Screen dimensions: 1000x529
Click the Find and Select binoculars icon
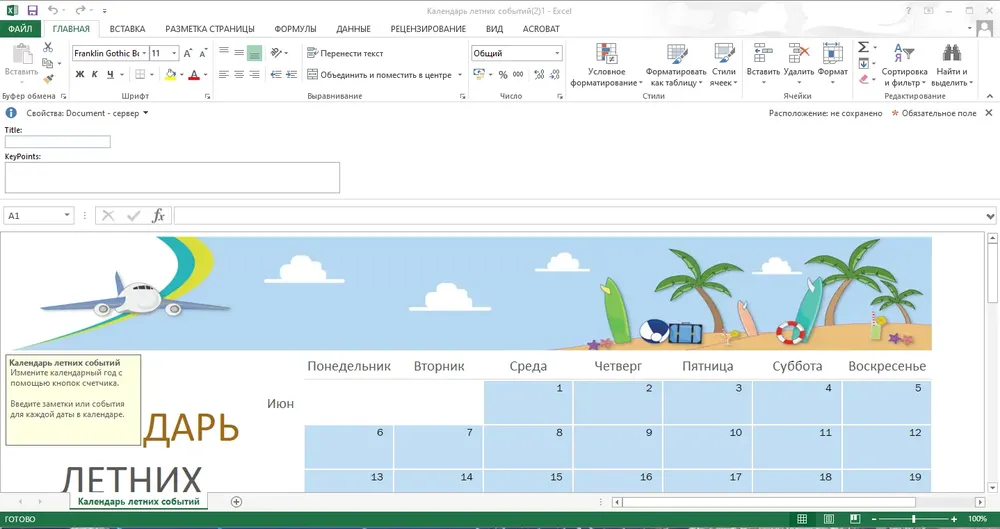952,53
